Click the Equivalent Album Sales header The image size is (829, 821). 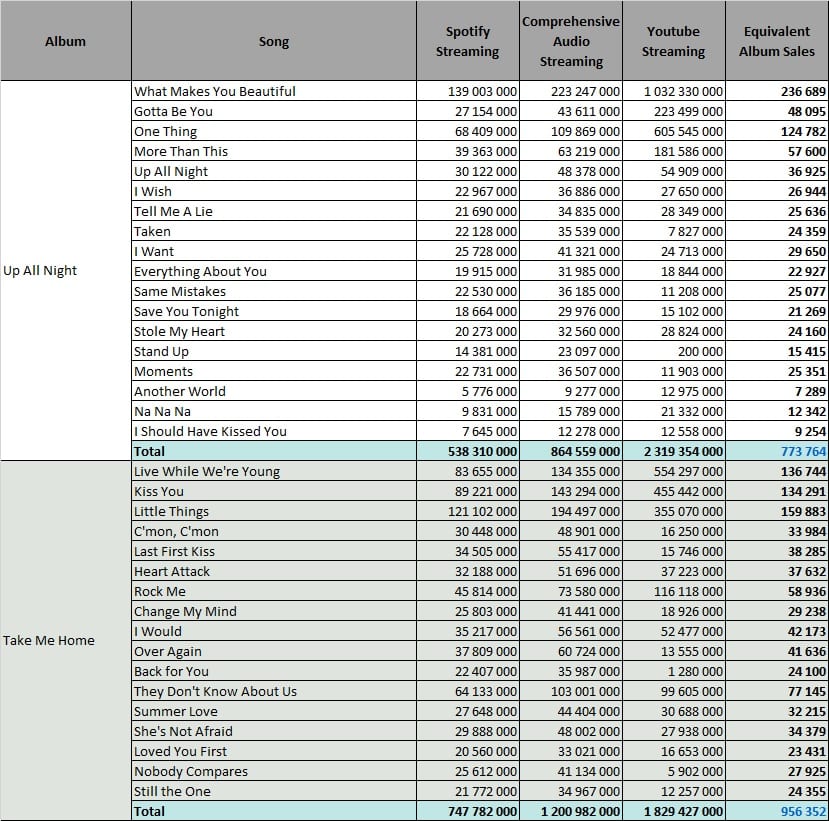[777, 41]
